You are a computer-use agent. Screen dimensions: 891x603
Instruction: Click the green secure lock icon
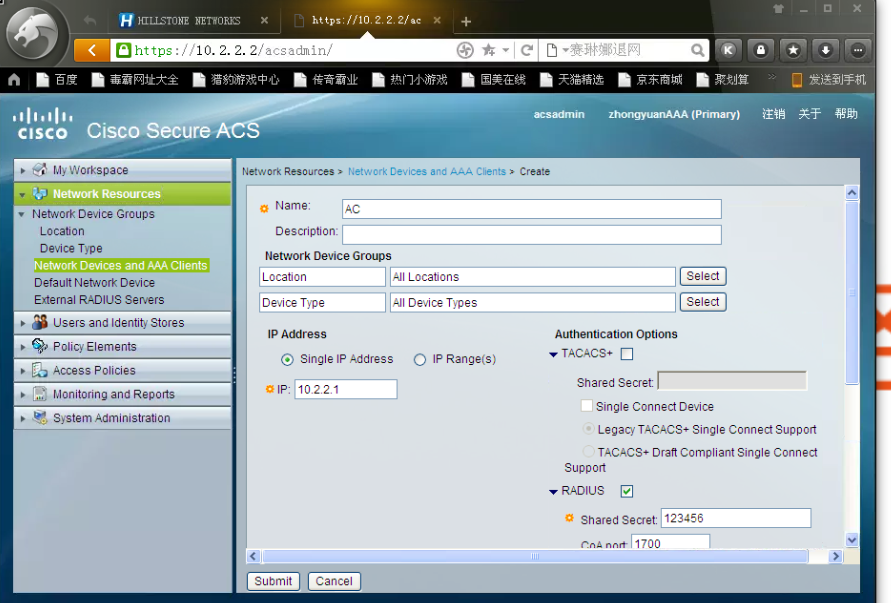click(123, 50)
